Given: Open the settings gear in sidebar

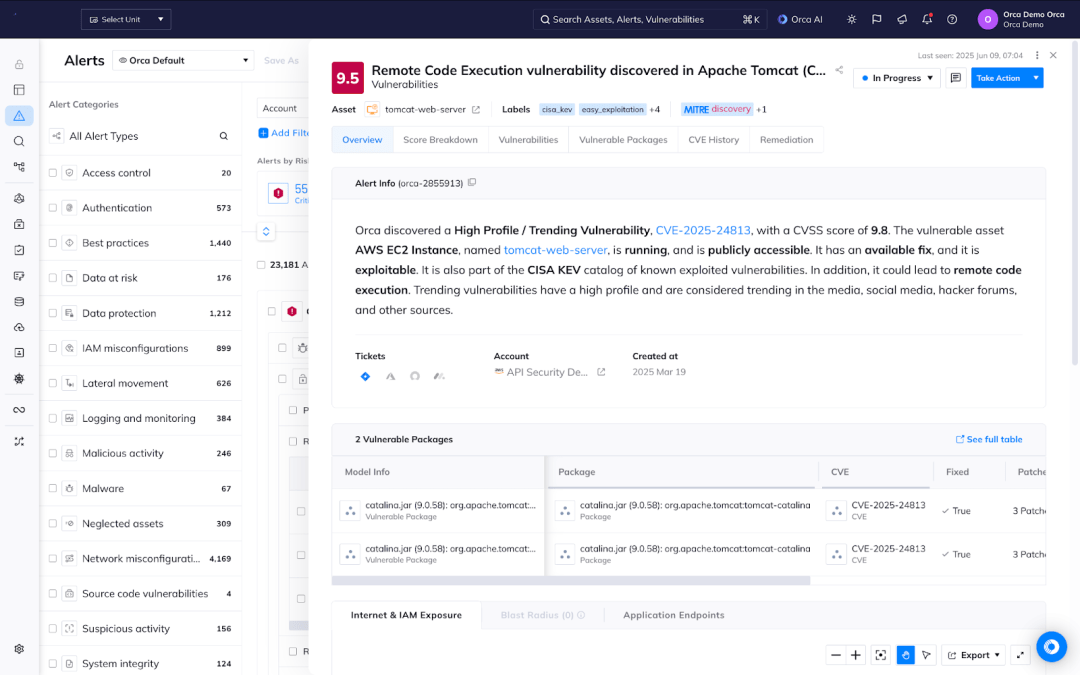Looking at the screenshot, I should 19,649.
